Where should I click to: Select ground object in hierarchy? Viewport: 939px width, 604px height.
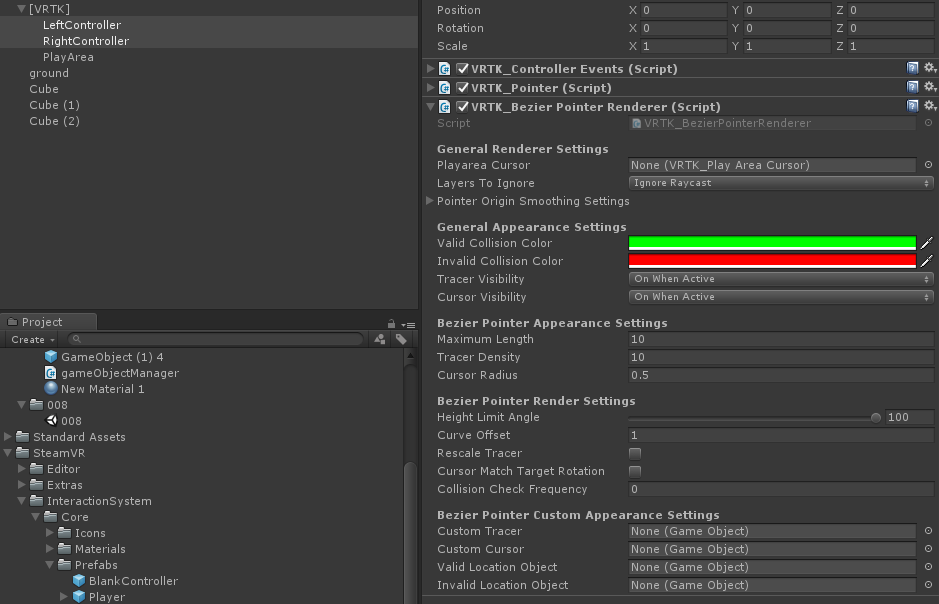click(x=49, y=73)
